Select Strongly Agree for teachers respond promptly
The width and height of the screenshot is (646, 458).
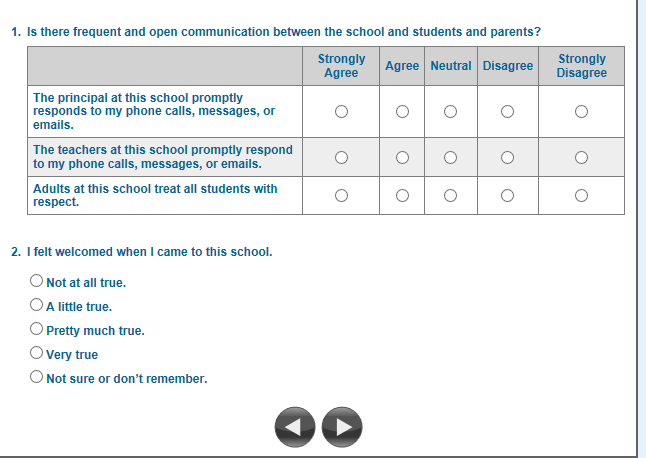pos(341,157)
